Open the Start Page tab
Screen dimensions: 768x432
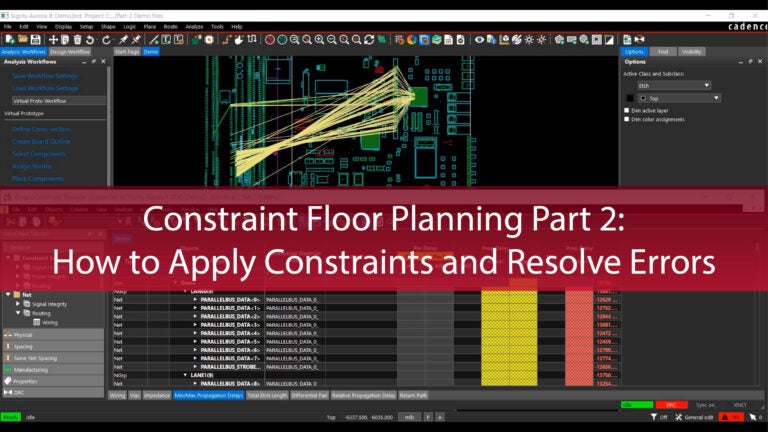tap(127, 52)
